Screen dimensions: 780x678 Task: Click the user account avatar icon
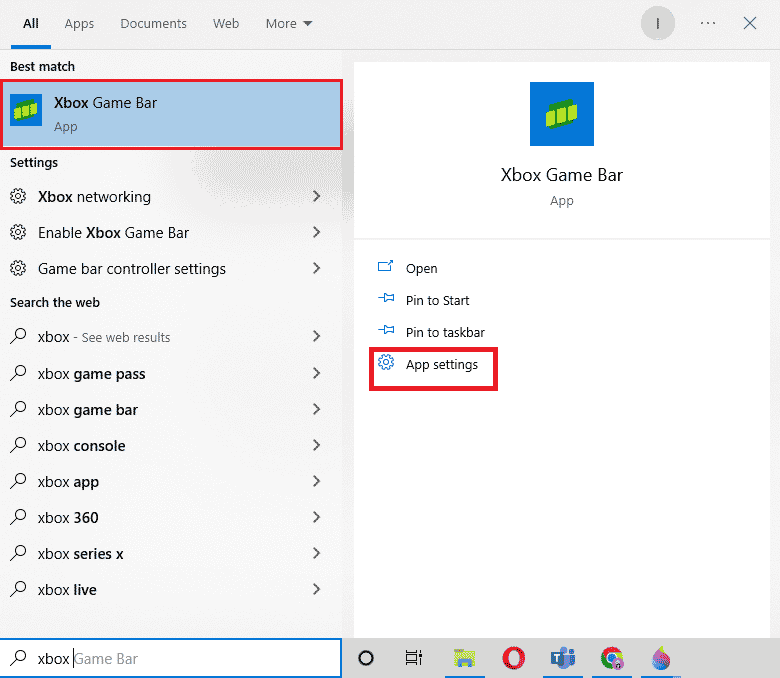pos(658,23)
